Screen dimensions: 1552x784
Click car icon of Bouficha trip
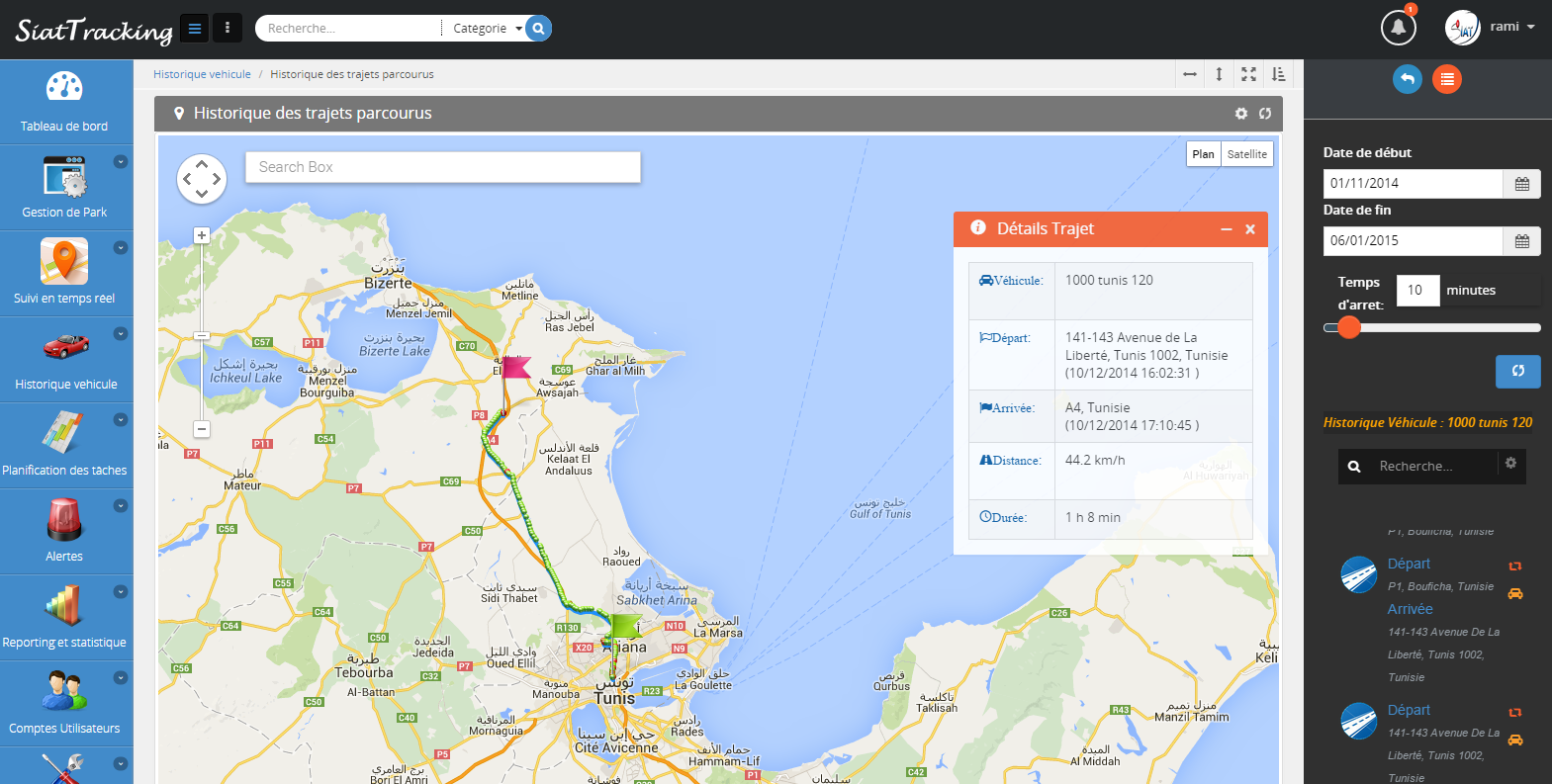[x=1515, y=594]
